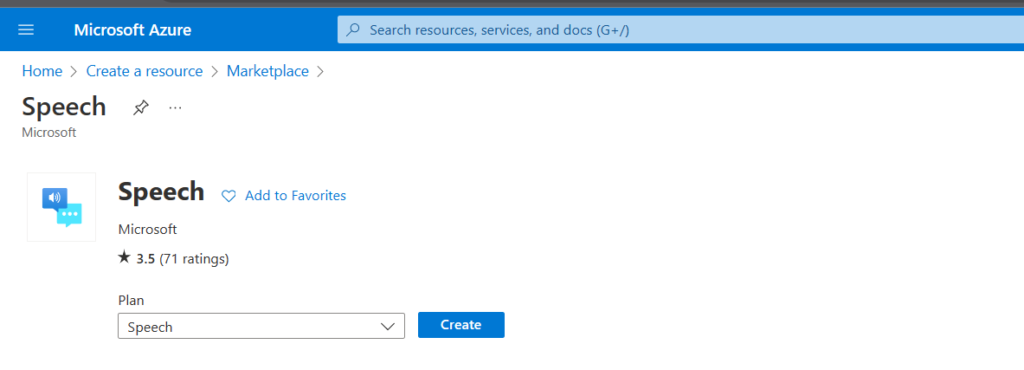Click the heart Add to Favorites icon

tap(229, 196)
